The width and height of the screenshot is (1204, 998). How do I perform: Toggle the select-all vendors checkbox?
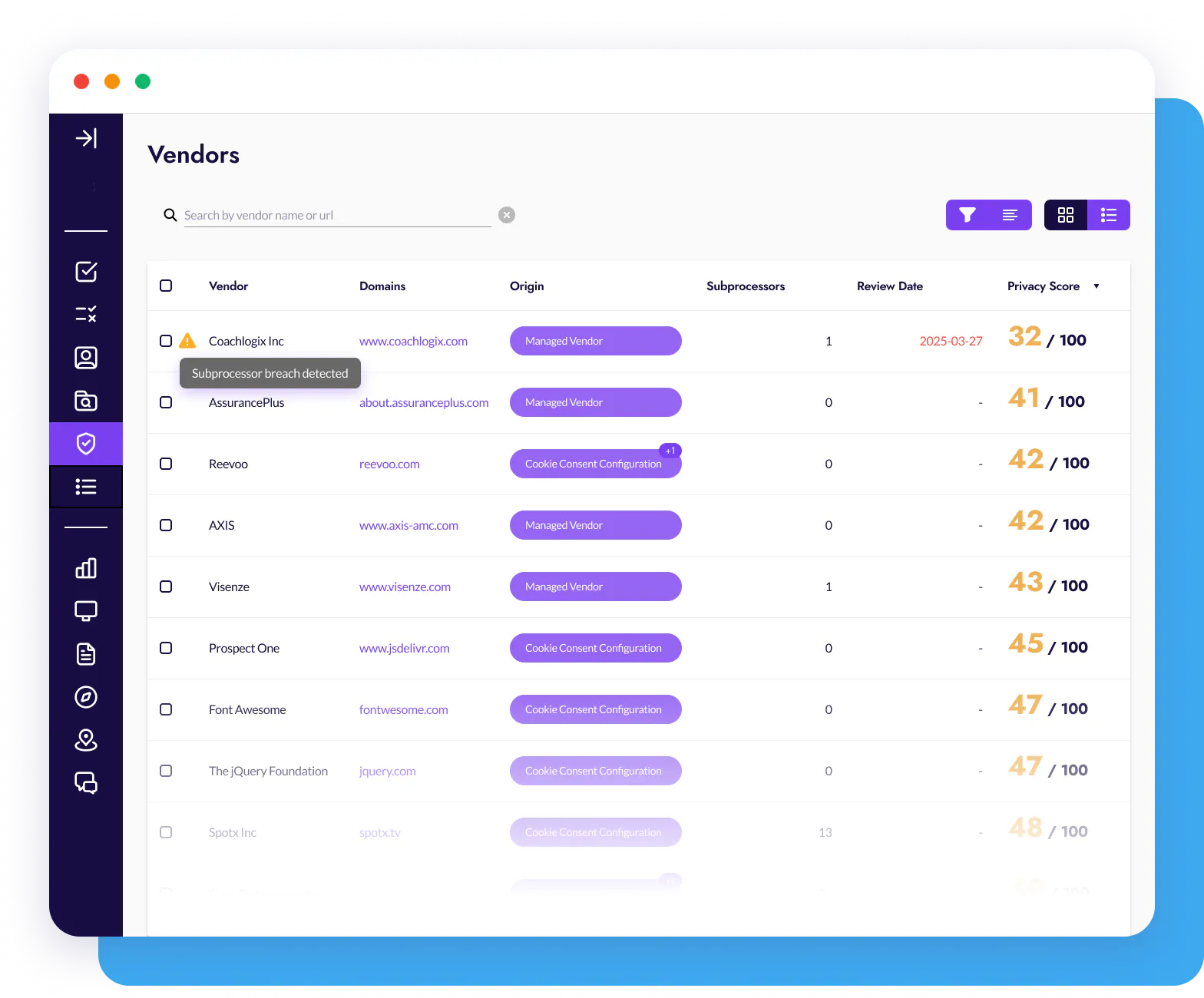(166, 286)
